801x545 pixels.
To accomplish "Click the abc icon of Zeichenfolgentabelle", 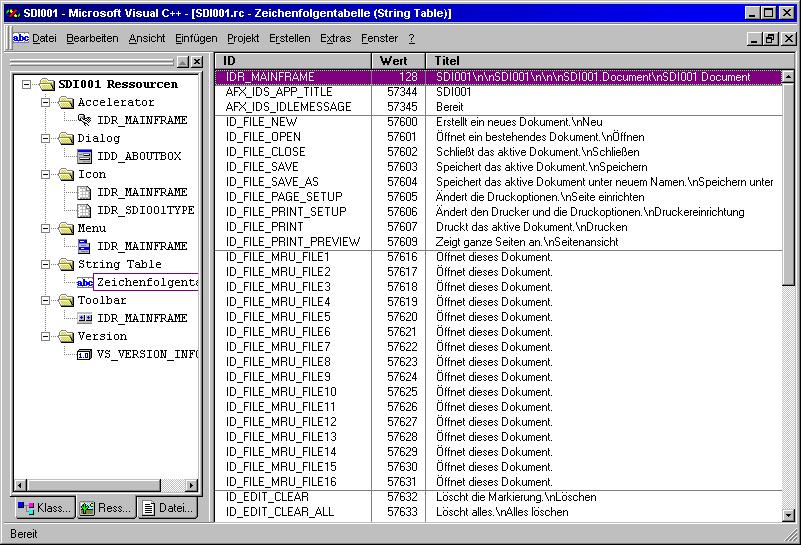I will coord(84,282).
